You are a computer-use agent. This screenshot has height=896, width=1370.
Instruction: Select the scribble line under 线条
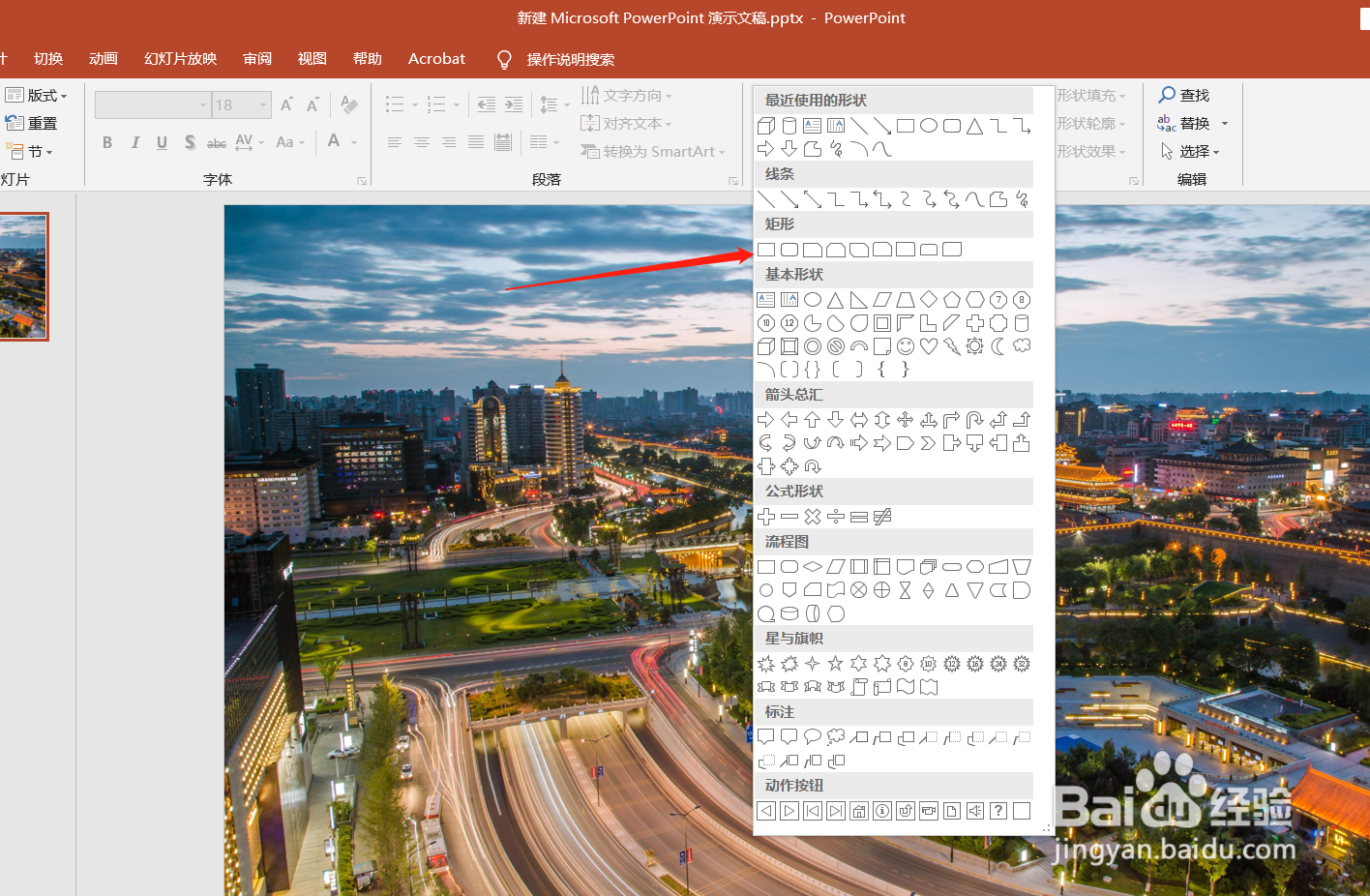coord(1022,199)
